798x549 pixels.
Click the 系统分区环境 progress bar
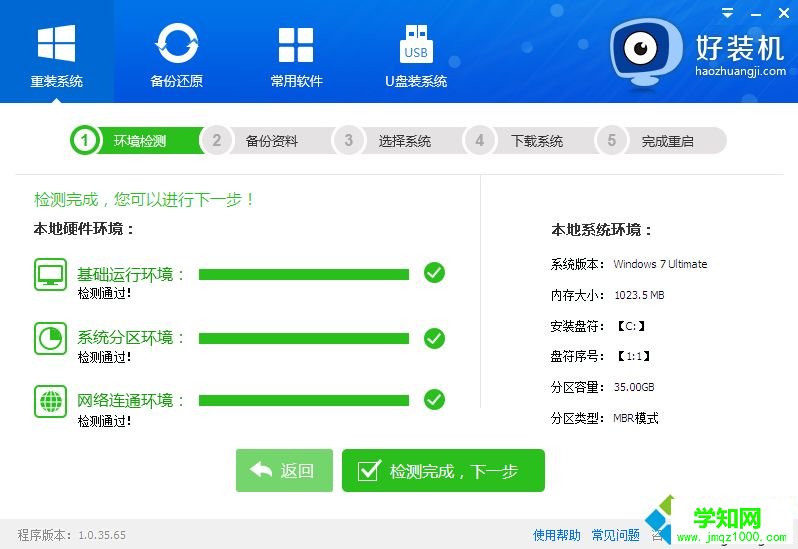pos(304,338)
